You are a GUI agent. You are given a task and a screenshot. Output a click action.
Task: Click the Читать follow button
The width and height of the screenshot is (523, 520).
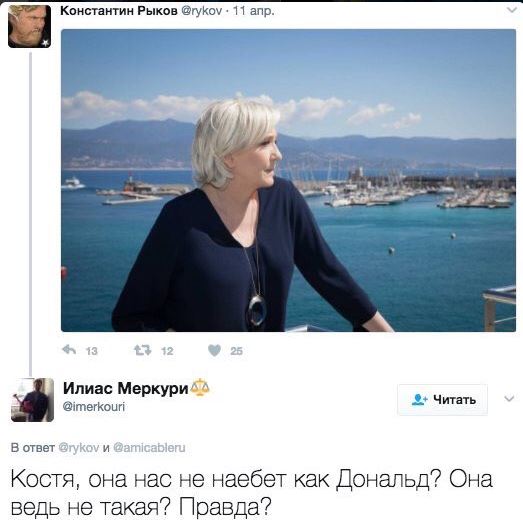point(442,400)
